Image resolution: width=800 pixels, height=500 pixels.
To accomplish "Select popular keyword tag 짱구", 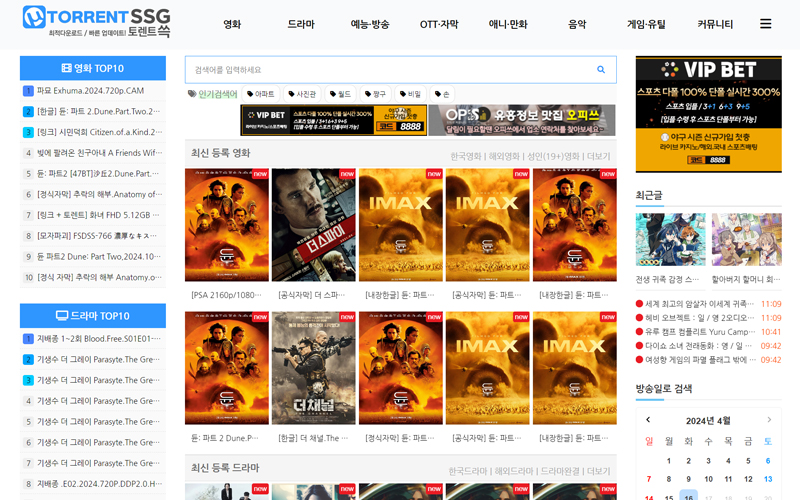I will (376, 94).
